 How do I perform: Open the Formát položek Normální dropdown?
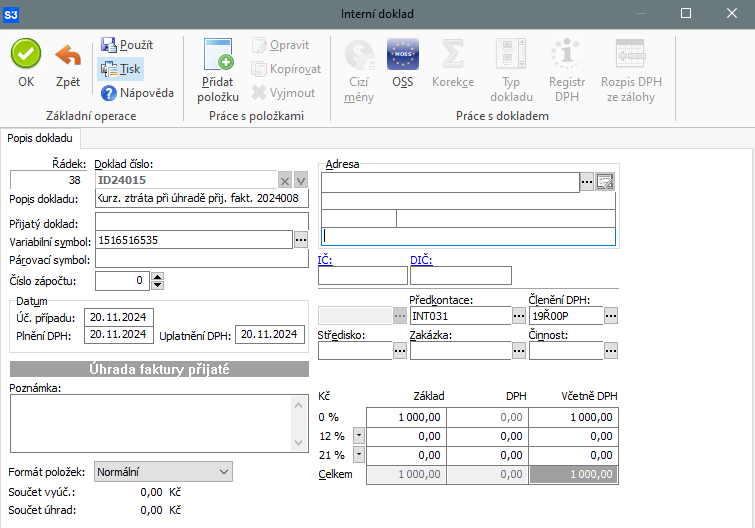click(x=162, y=471)
